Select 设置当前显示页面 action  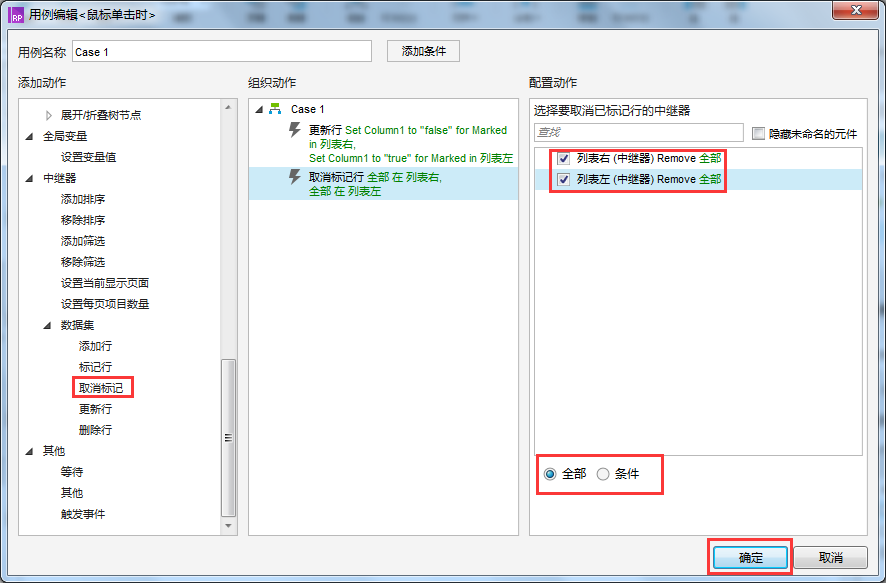click(105, 283)
